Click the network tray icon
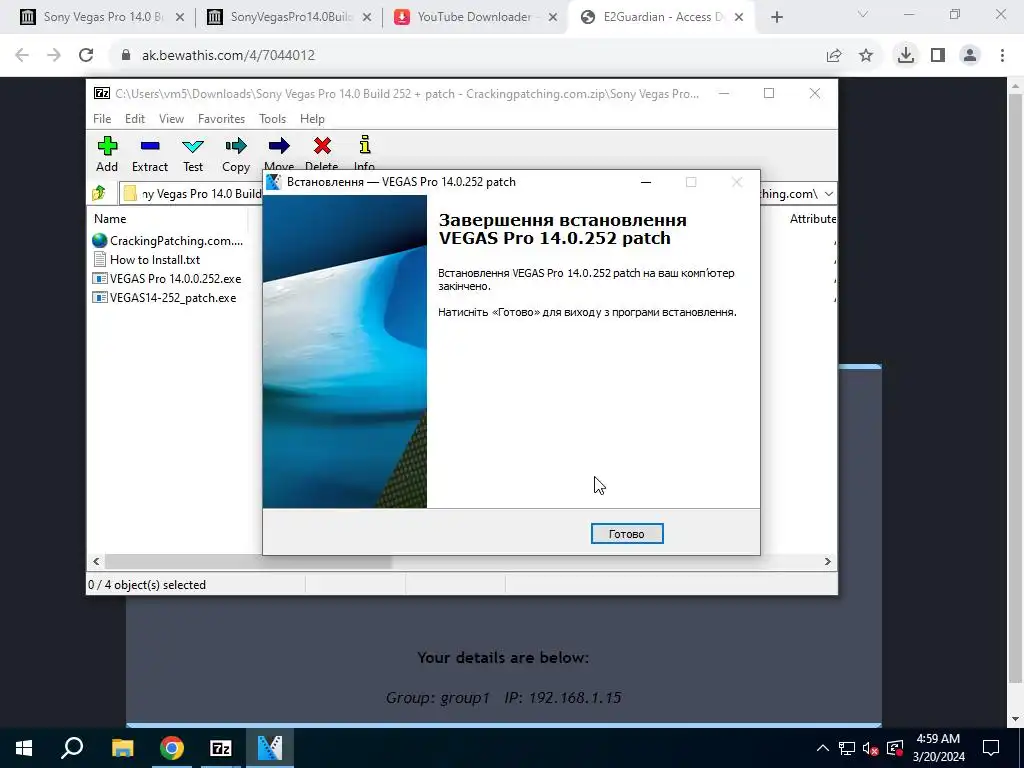The image size is (1024, 768). [847, 748]
